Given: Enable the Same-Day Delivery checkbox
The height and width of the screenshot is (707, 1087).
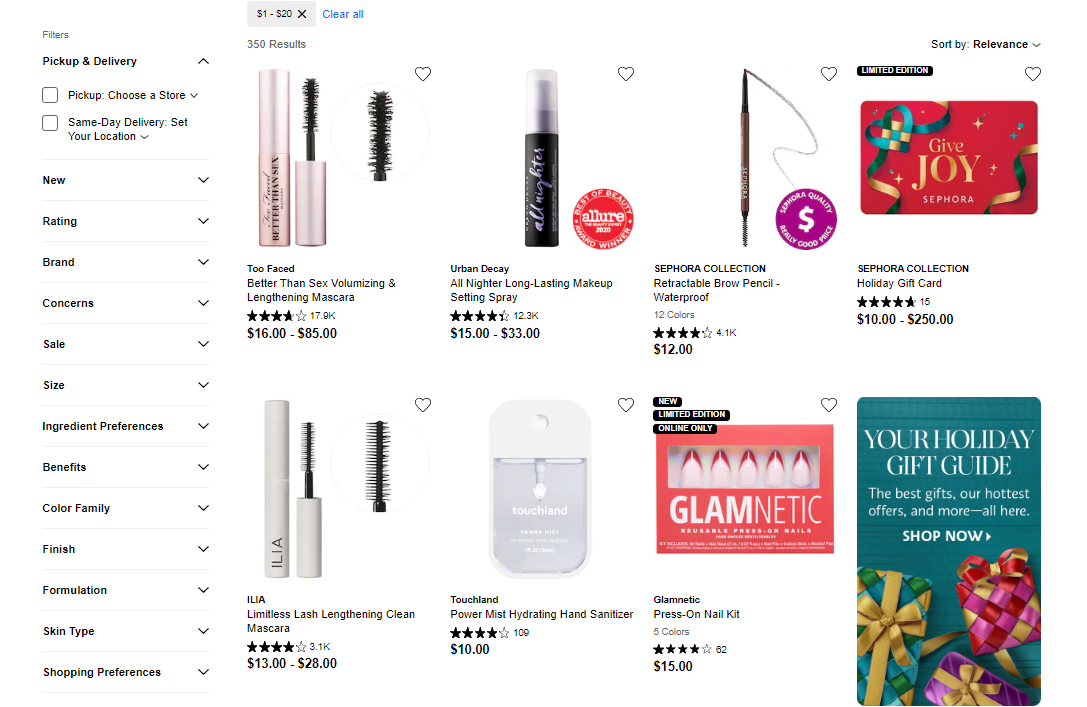Looking at the screenshot, I should pos(50,123).
